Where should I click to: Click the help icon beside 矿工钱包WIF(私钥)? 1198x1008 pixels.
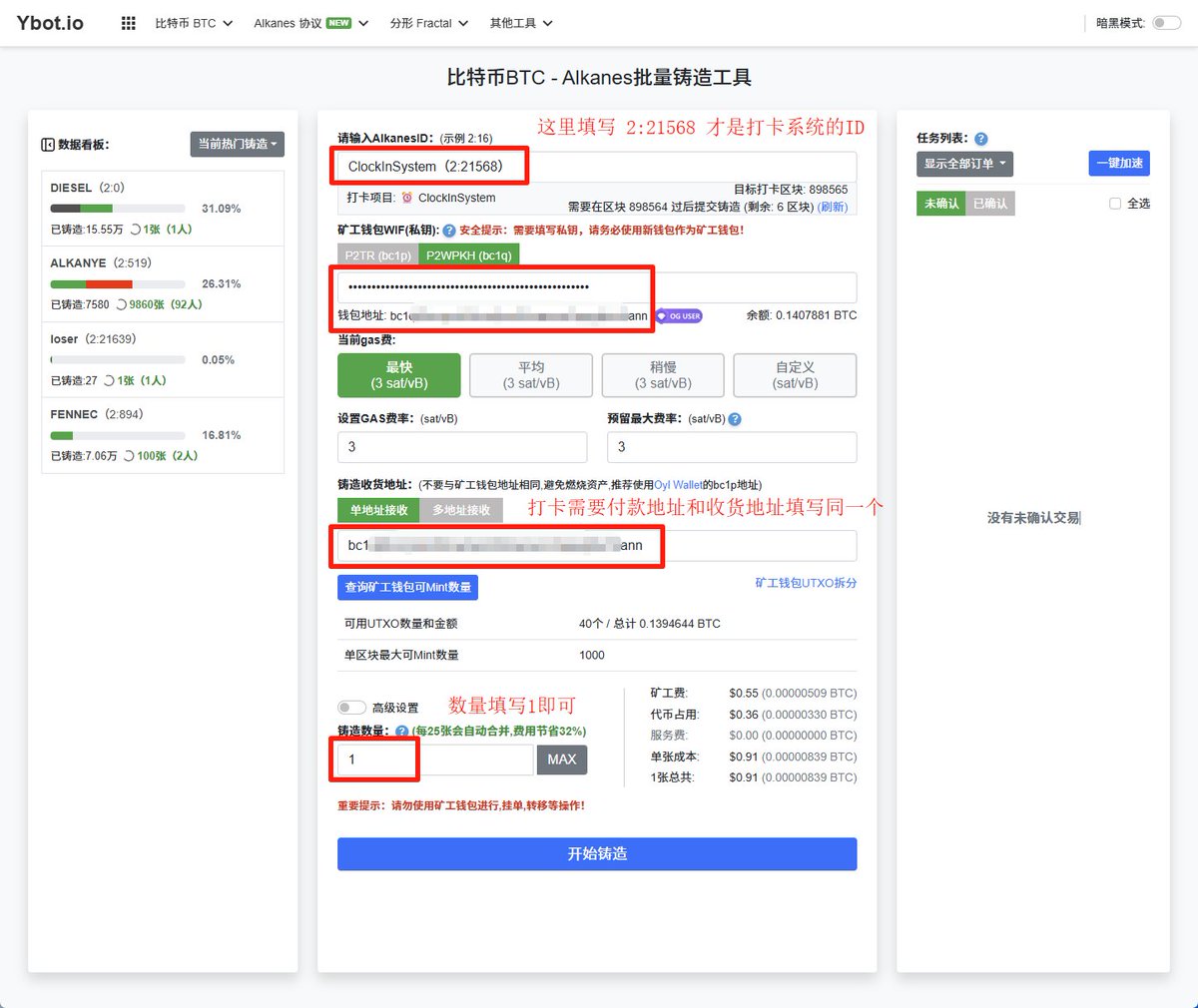(449, 231)
